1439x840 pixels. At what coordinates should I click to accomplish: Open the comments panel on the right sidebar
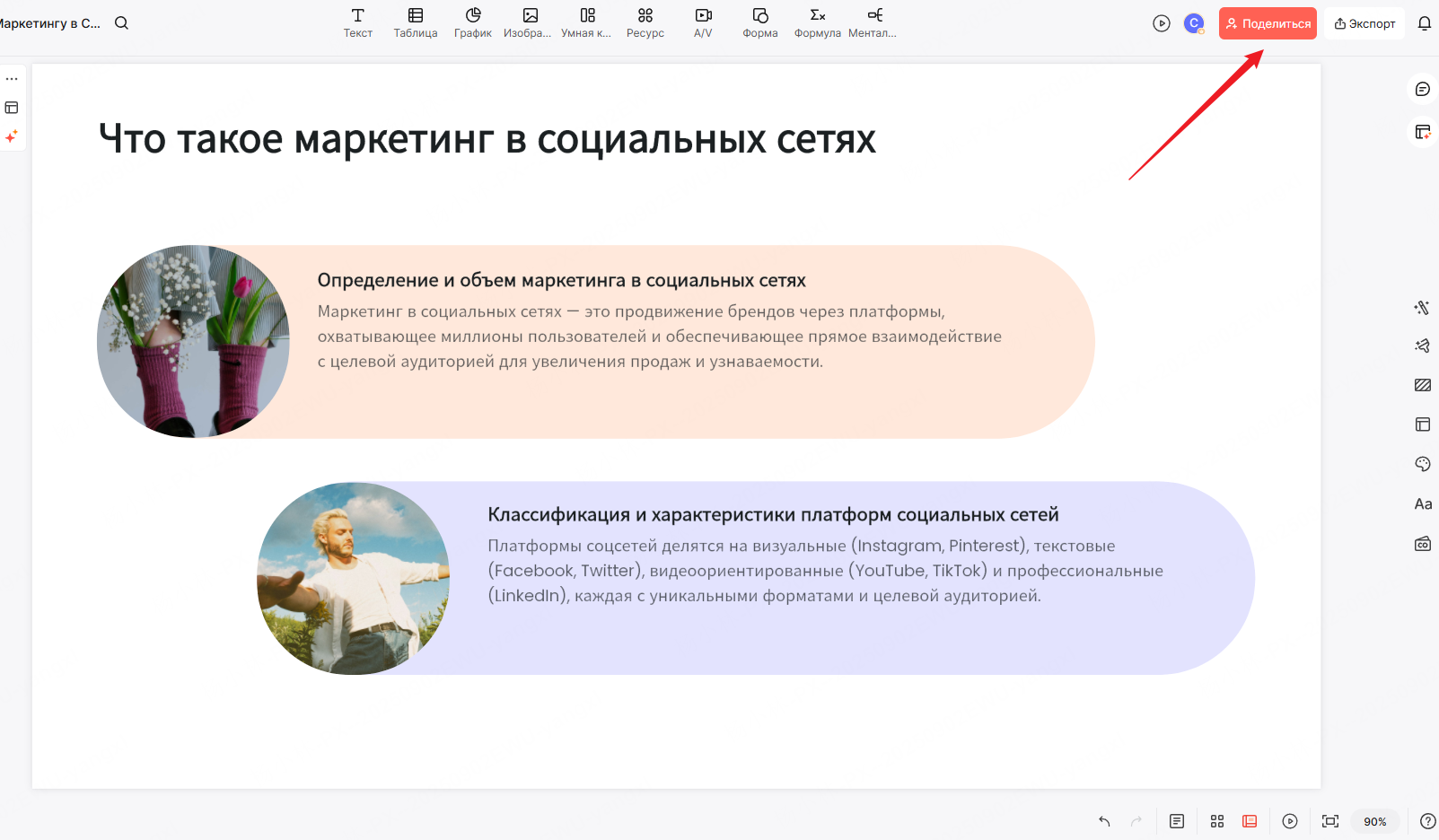click(1423, 89)
